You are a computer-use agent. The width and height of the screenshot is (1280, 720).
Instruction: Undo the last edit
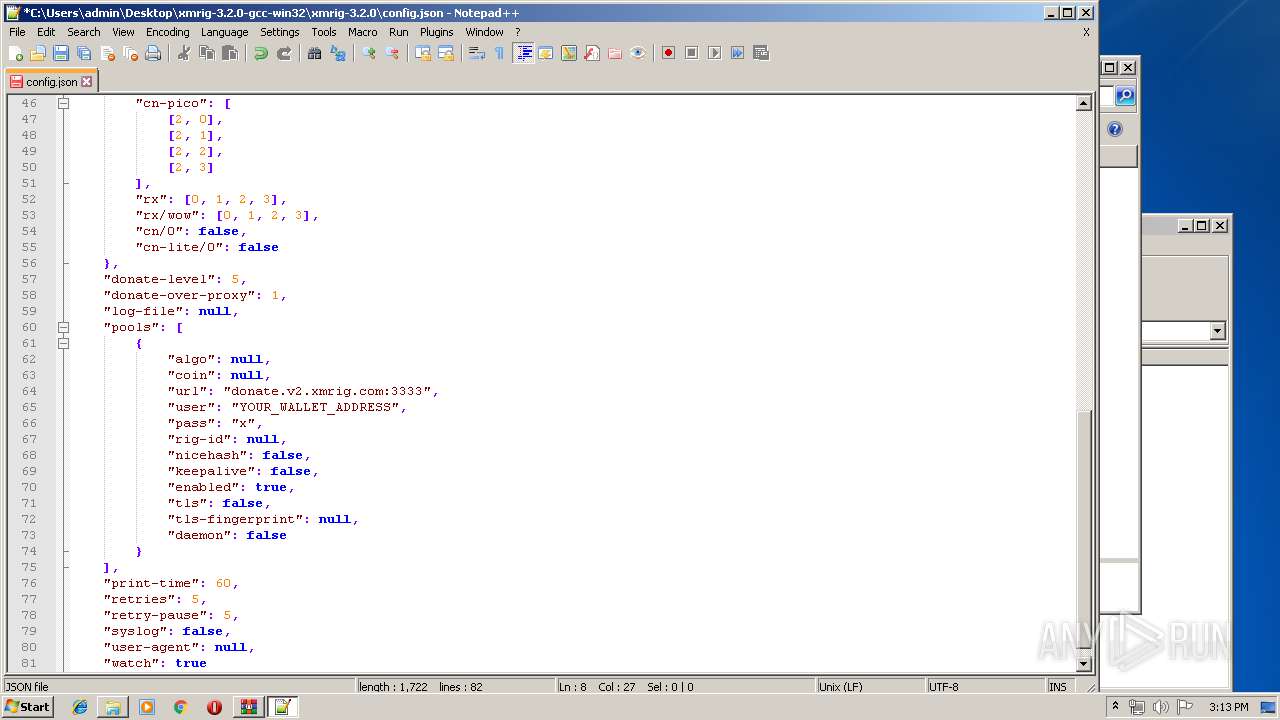(261, 53)
